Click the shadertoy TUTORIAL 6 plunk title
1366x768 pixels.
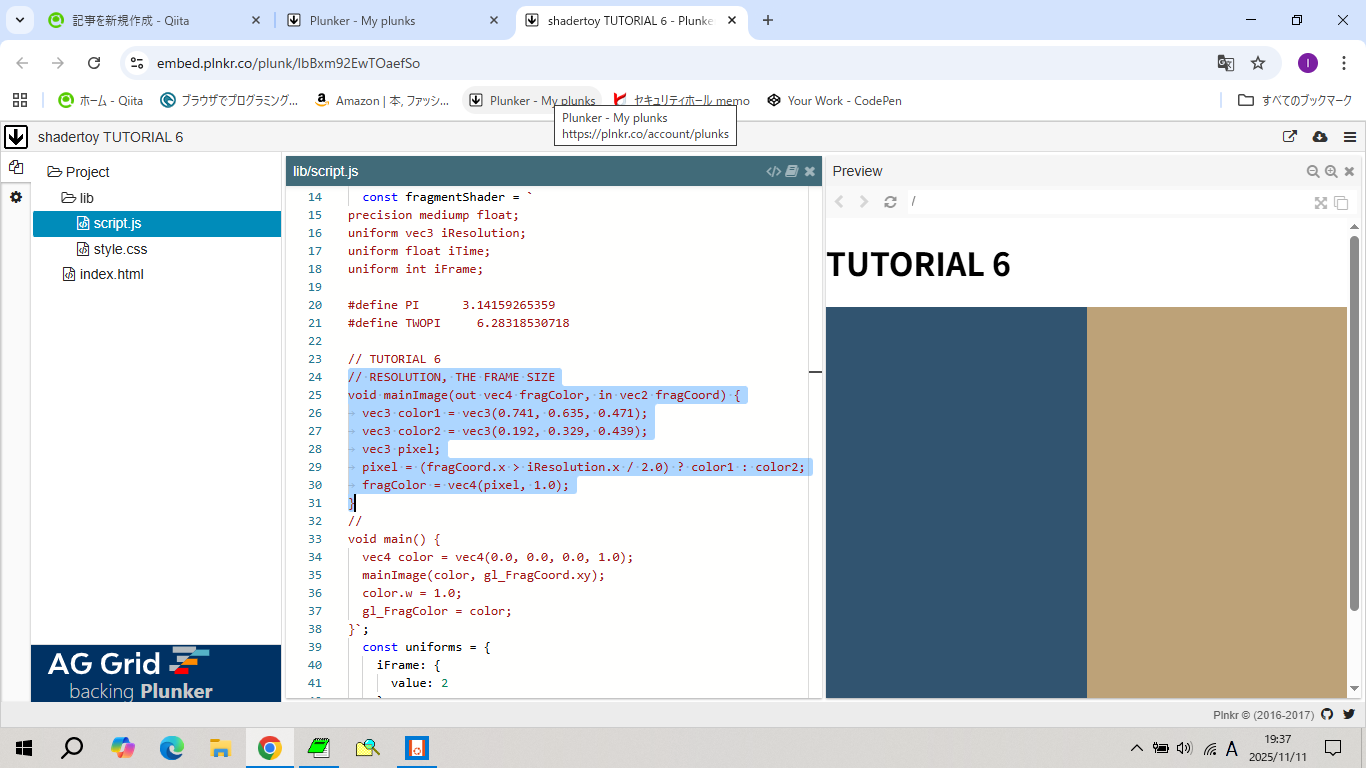[111, 137]
